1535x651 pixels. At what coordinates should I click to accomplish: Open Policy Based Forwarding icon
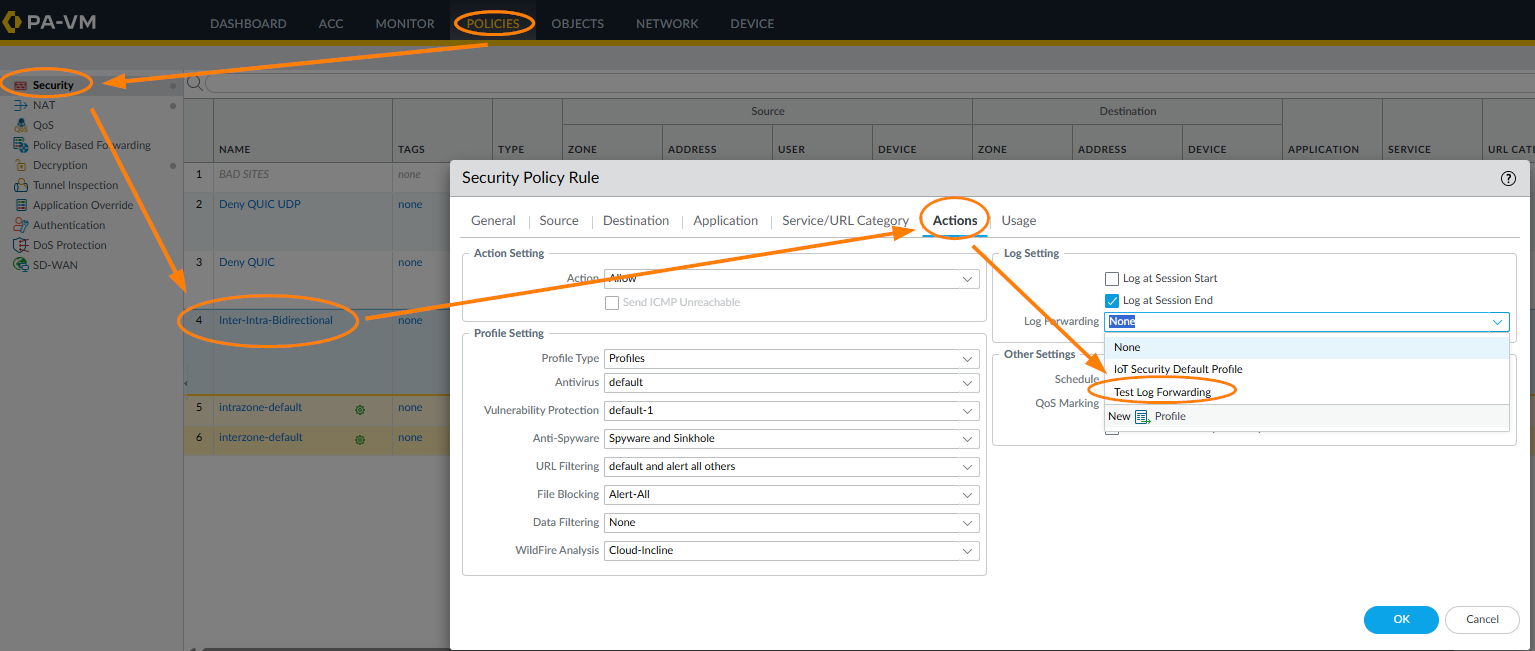[x=20, y=145]
